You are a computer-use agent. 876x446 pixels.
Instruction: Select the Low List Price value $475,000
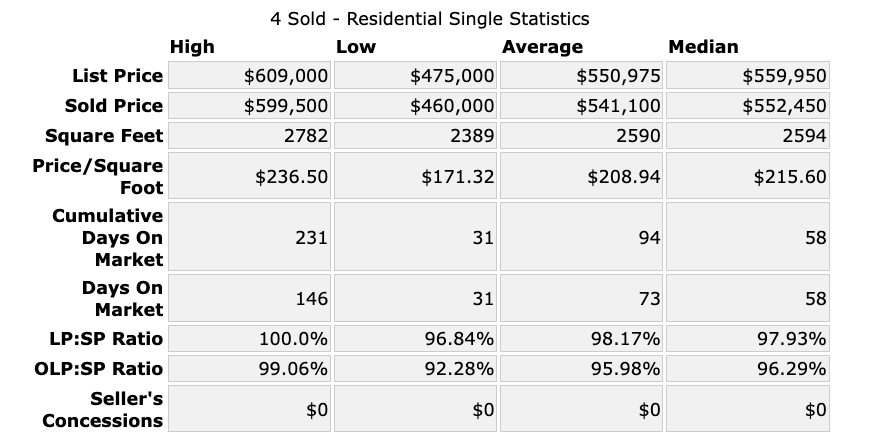pyautogui.click(x=452, y=76)
